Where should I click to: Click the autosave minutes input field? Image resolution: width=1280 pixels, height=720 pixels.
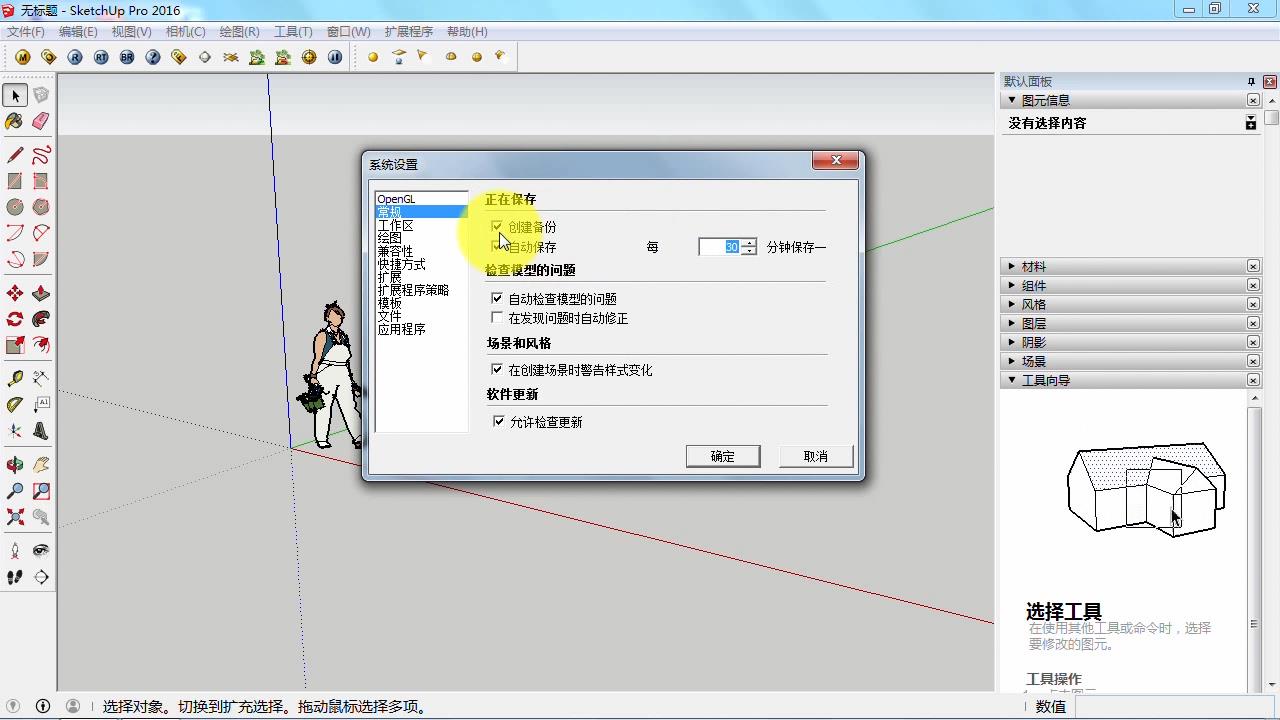719,247
